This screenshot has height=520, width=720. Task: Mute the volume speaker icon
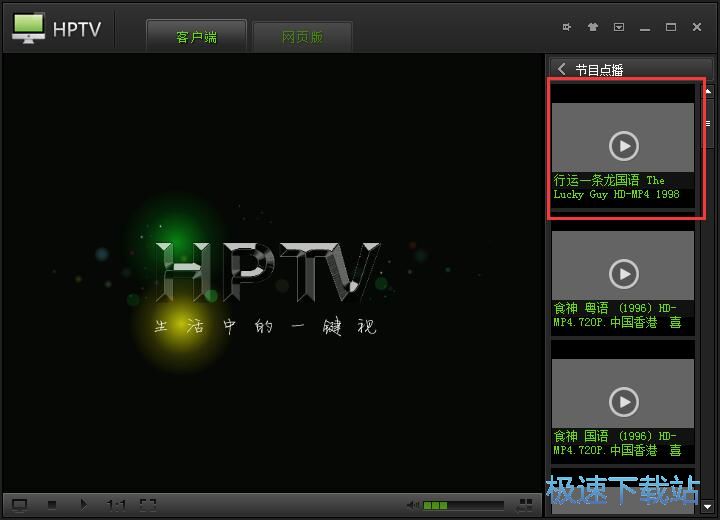[413, 505]
